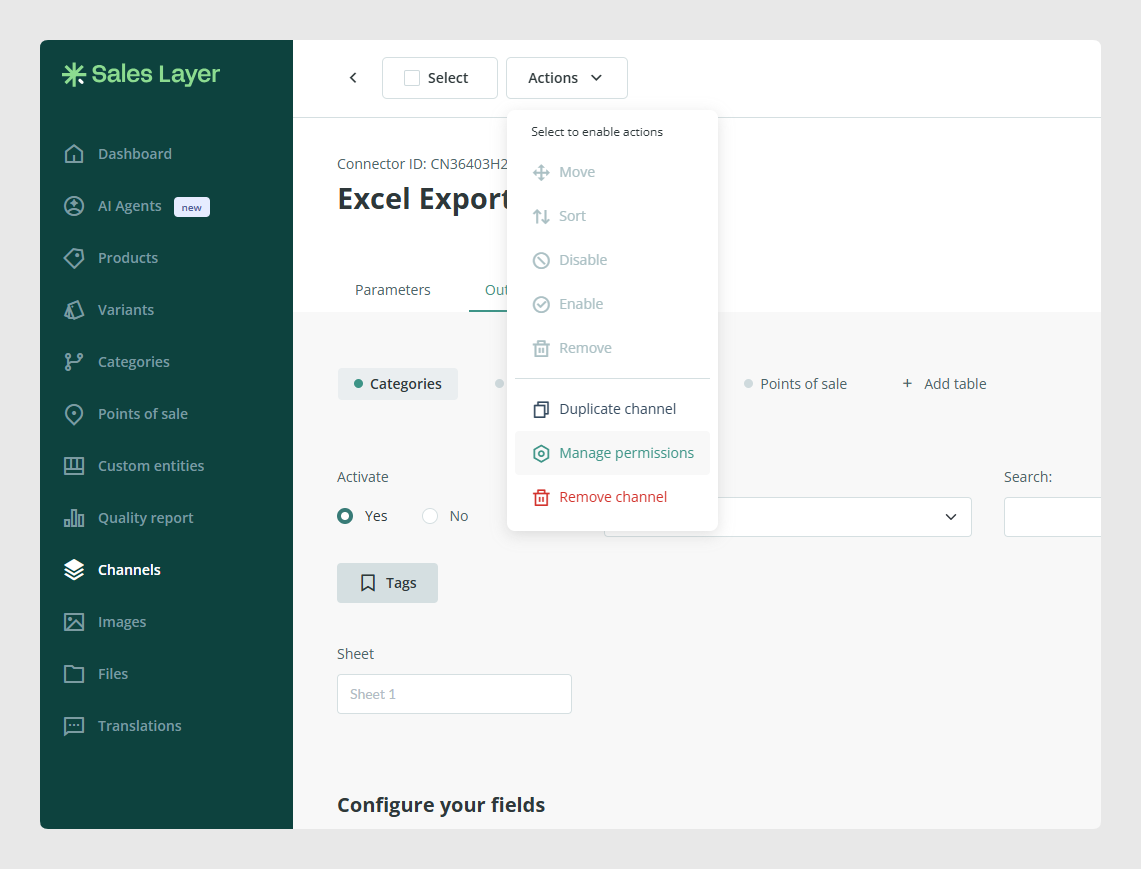Click the Products tag icon
Viewport: 1141px width, 869px height.
tap(73, 258)
